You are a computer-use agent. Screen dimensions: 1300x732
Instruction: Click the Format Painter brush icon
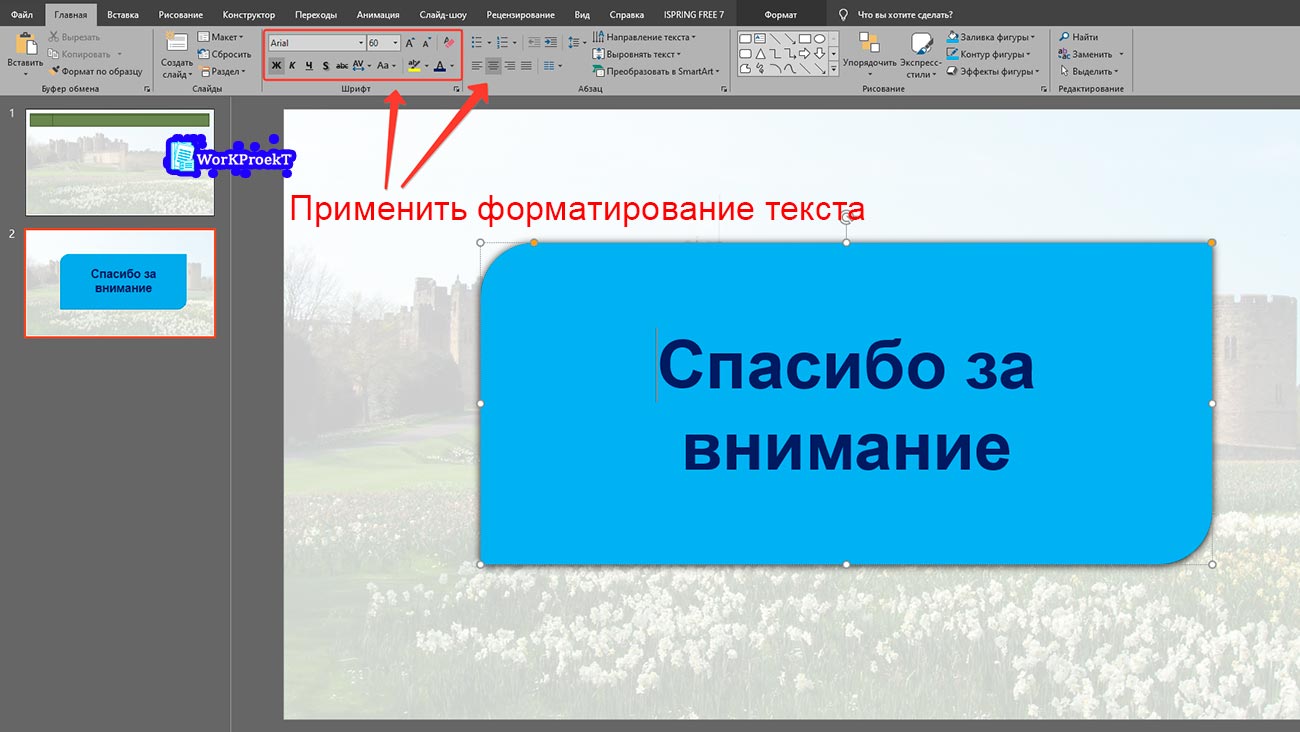(x=55, y=72)
